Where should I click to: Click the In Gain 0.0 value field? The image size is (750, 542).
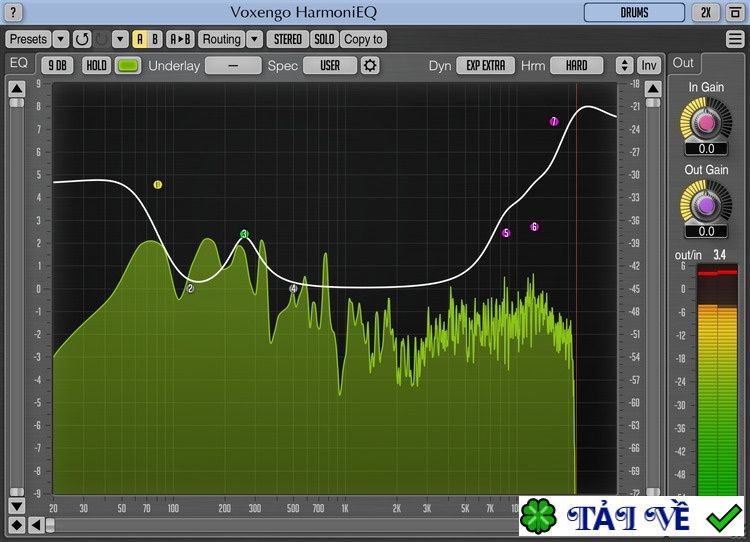706,149
